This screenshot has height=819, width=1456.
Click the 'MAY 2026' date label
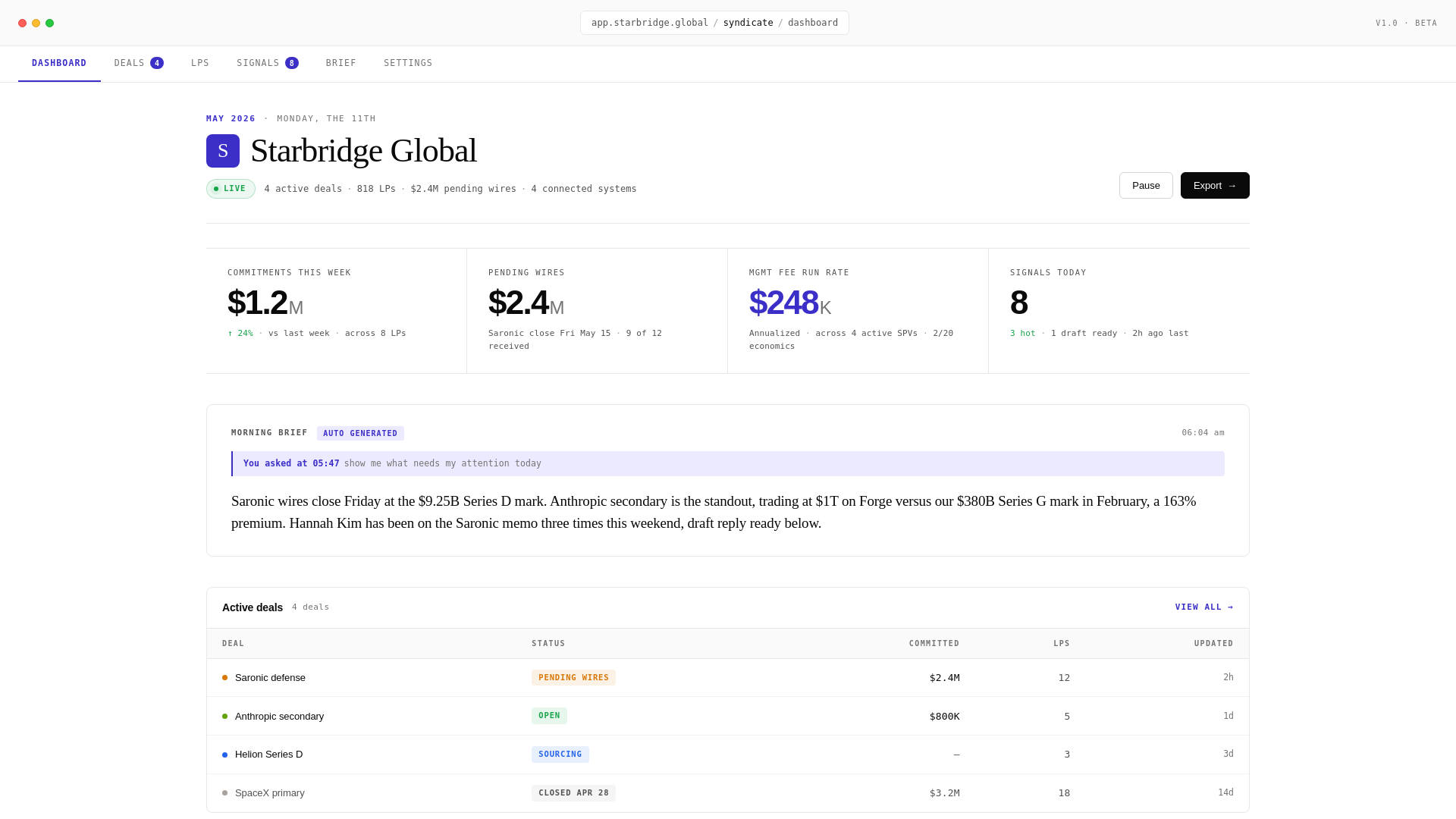pyautogui.click(x=231, y=119)
